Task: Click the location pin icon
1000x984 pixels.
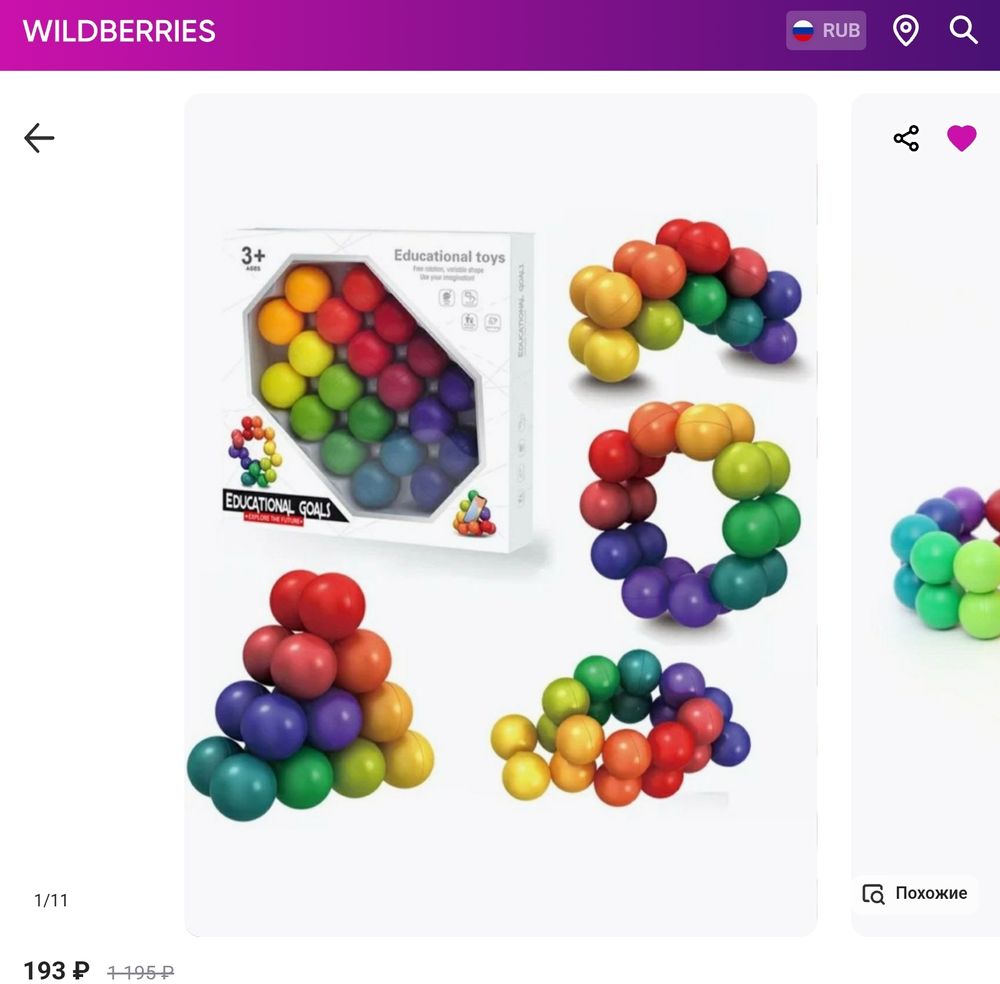Action: point(906,31)
